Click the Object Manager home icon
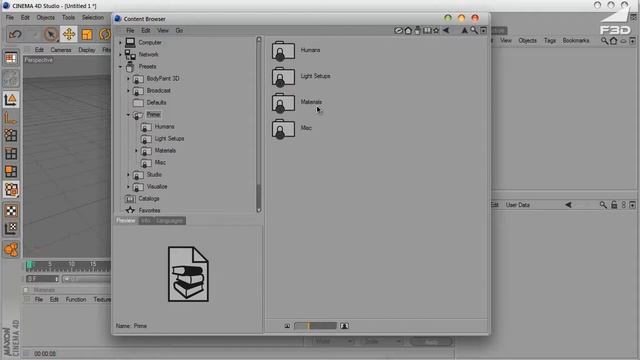 pyautogui.click(x=613, y=41)
